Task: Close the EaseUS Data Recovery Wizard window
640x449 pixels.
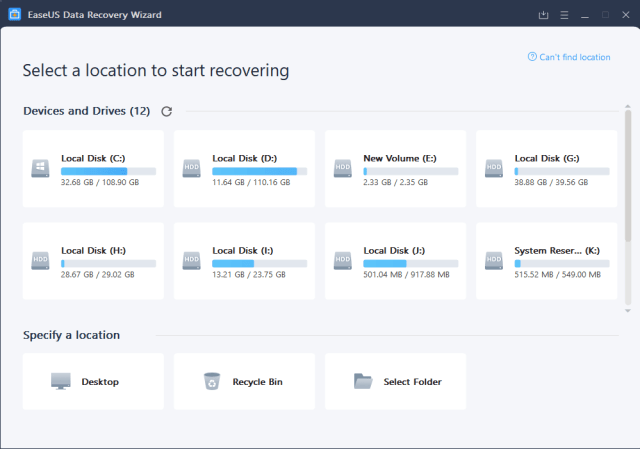Action: click(626, 15)
